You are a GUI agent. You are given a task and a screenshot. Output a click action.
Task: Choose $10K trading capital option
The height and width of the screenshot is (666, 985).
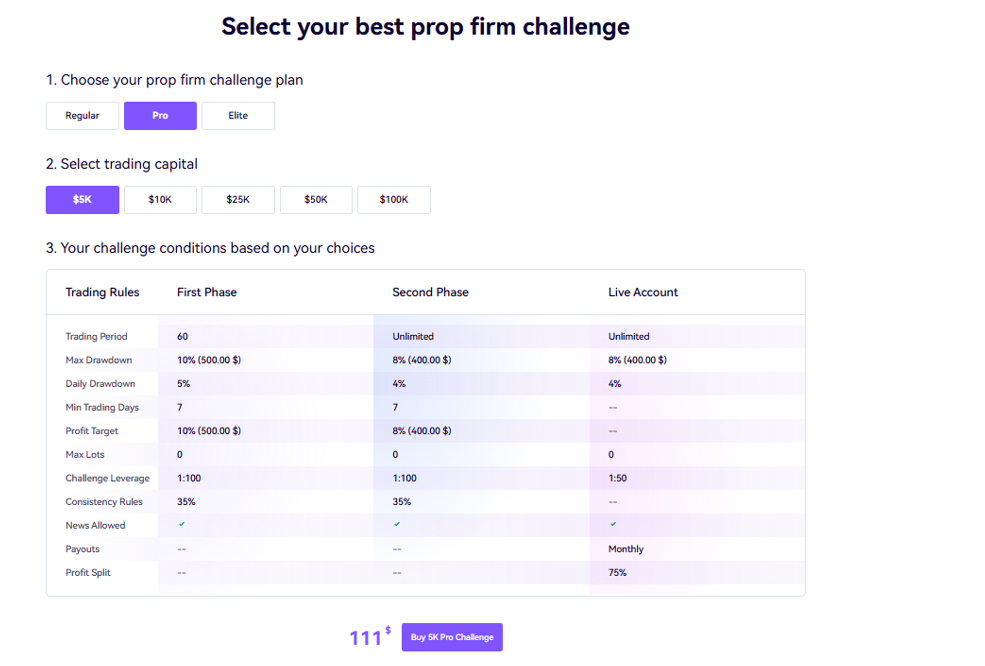tap(160, 200)
